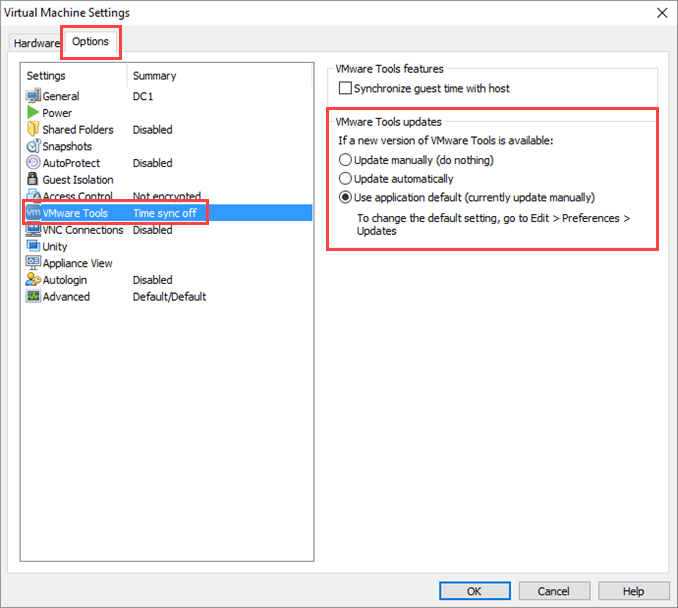Switch to the Hardware tab
This screenshot has width=678, height=608.
pos(37,43)
